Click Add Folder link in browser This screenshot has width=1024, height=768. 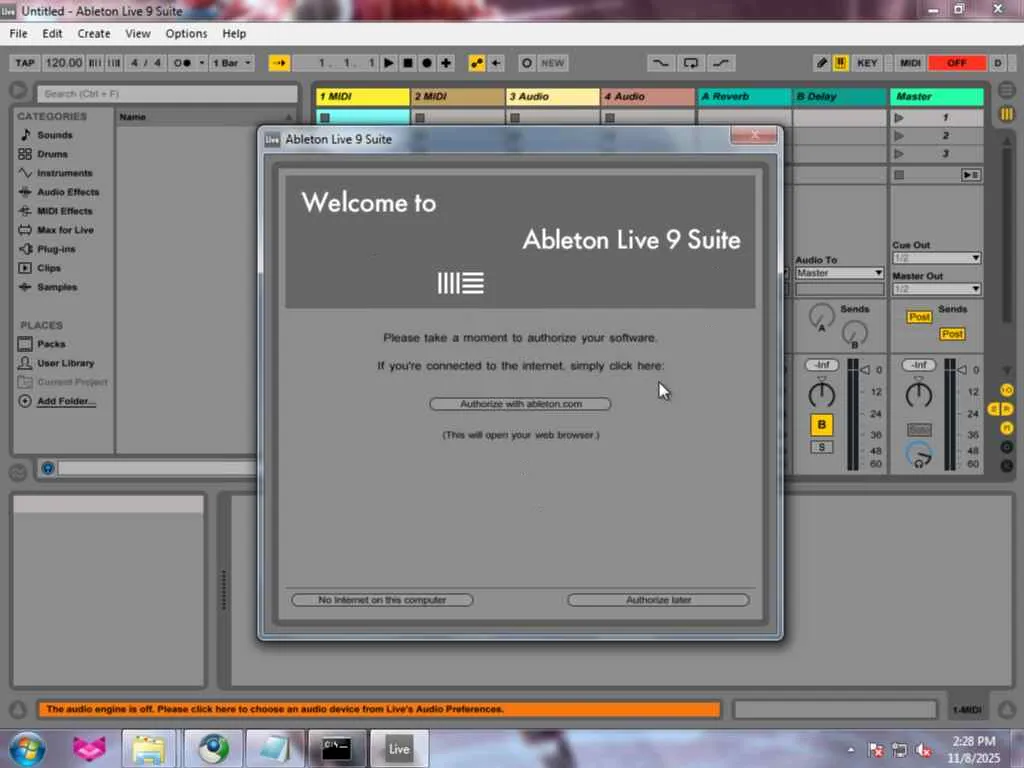point(66,401)
